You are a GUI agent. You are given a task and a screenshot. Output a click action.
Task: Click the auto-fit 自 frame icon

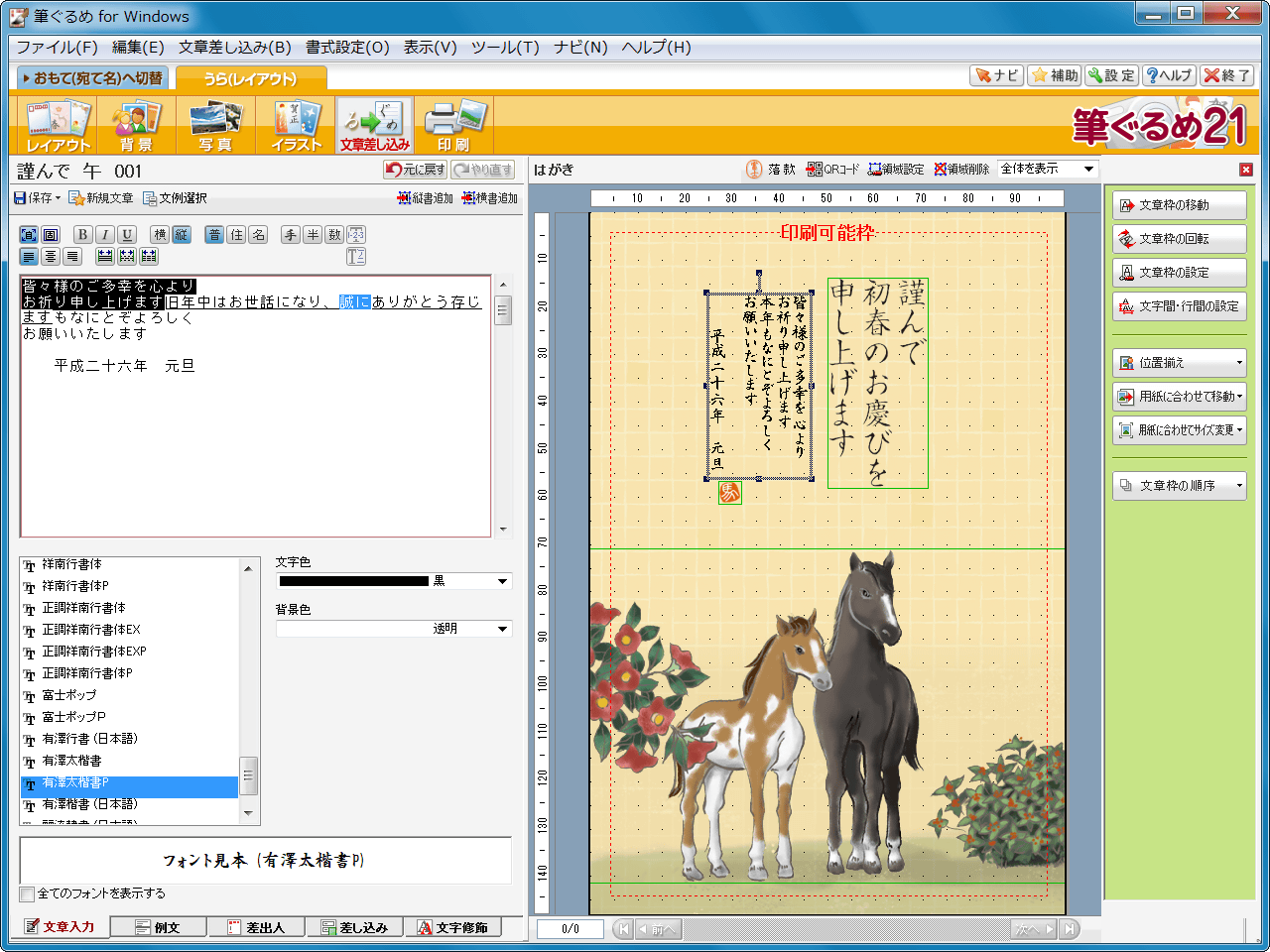29,235
